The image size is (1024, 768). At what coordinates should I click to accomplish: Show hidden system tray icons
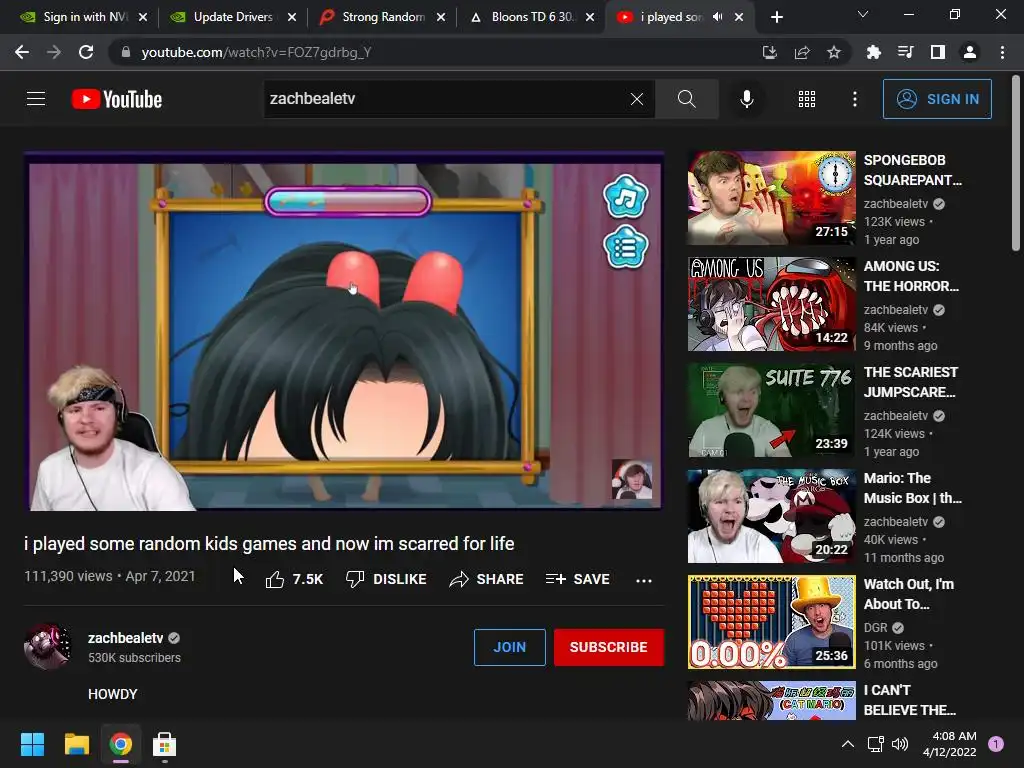[848, 744]
